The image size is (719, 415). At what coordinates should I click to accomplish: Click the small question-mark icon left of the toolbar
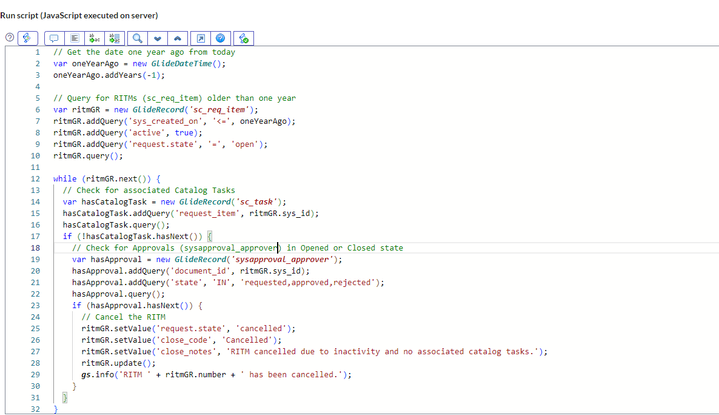click(9, 38)
